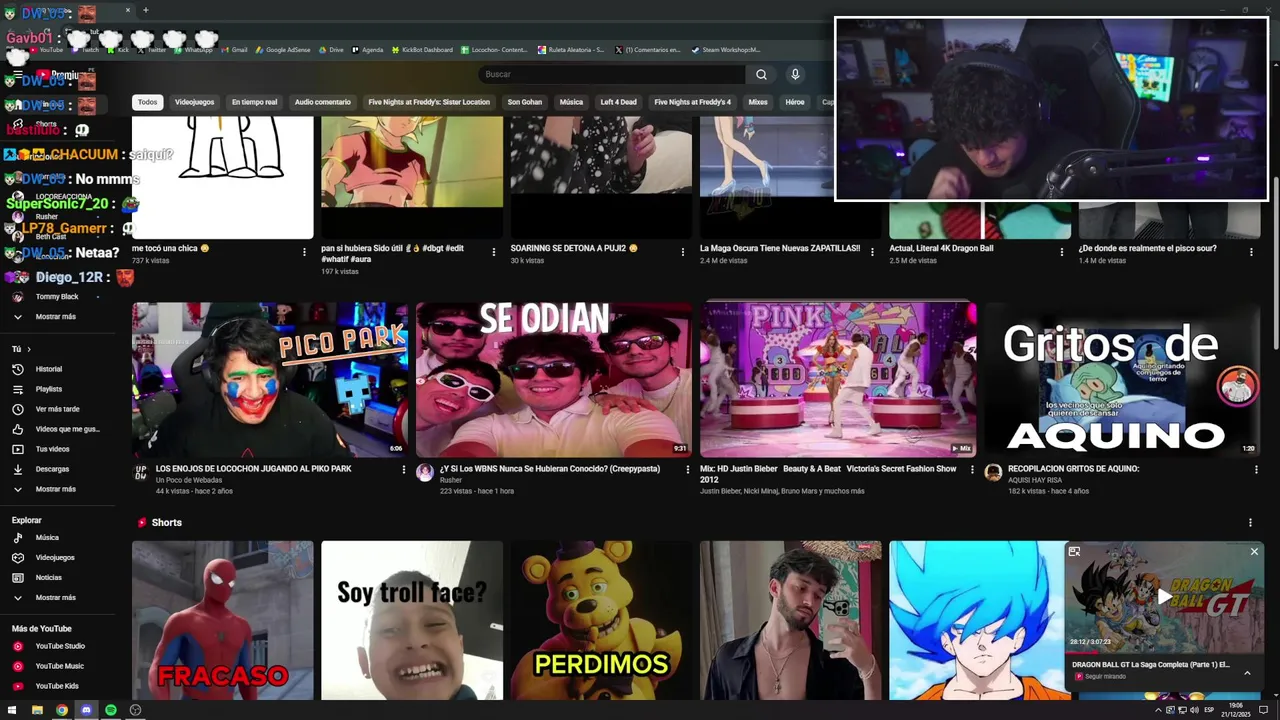
Task: Open YouTube Studio from sidebar
Action: [60, 646]
